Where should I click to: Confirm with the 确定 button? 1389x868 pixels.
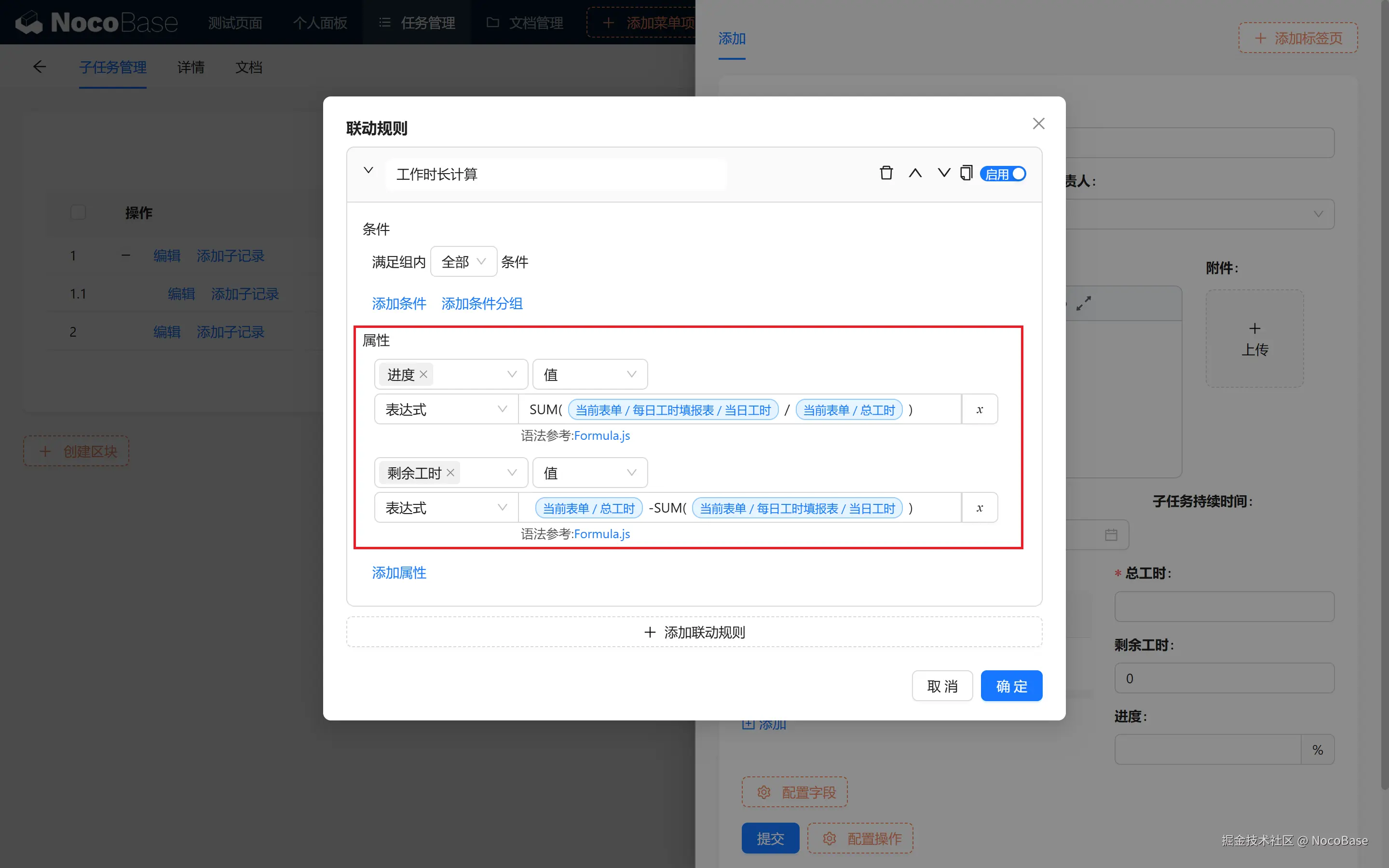[1011, 686]
